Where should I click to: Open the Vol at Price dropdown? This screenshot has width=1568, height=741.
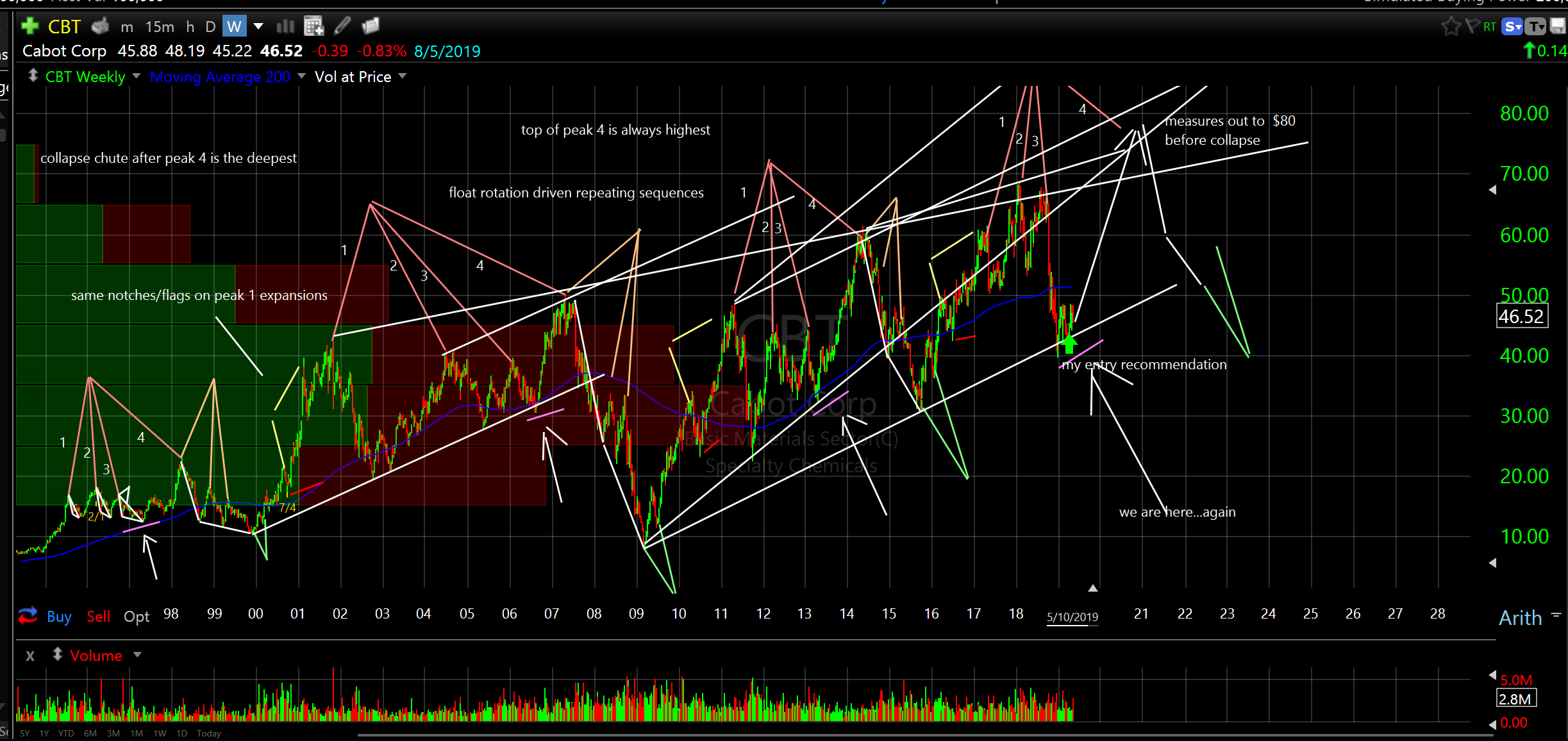(x=403, y=76)
